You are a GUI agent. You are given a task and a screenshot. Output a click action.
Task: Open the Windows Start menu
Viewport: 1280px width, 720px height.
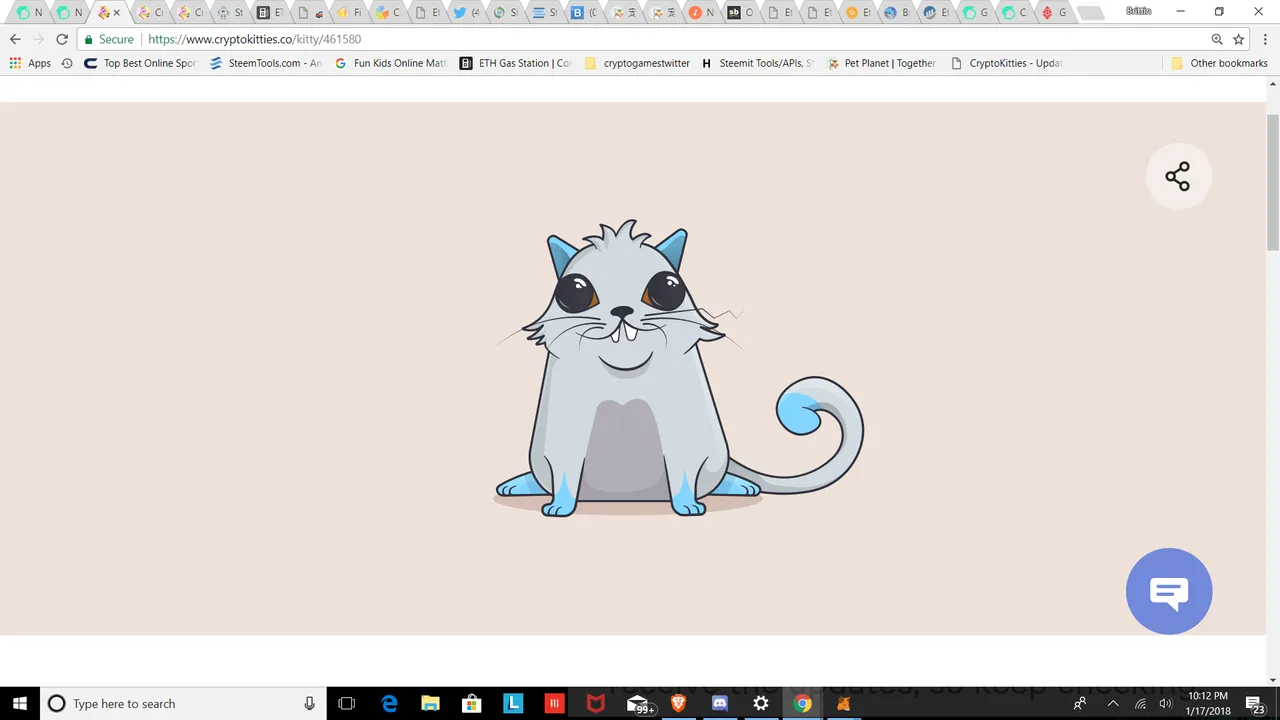[20, 703]
